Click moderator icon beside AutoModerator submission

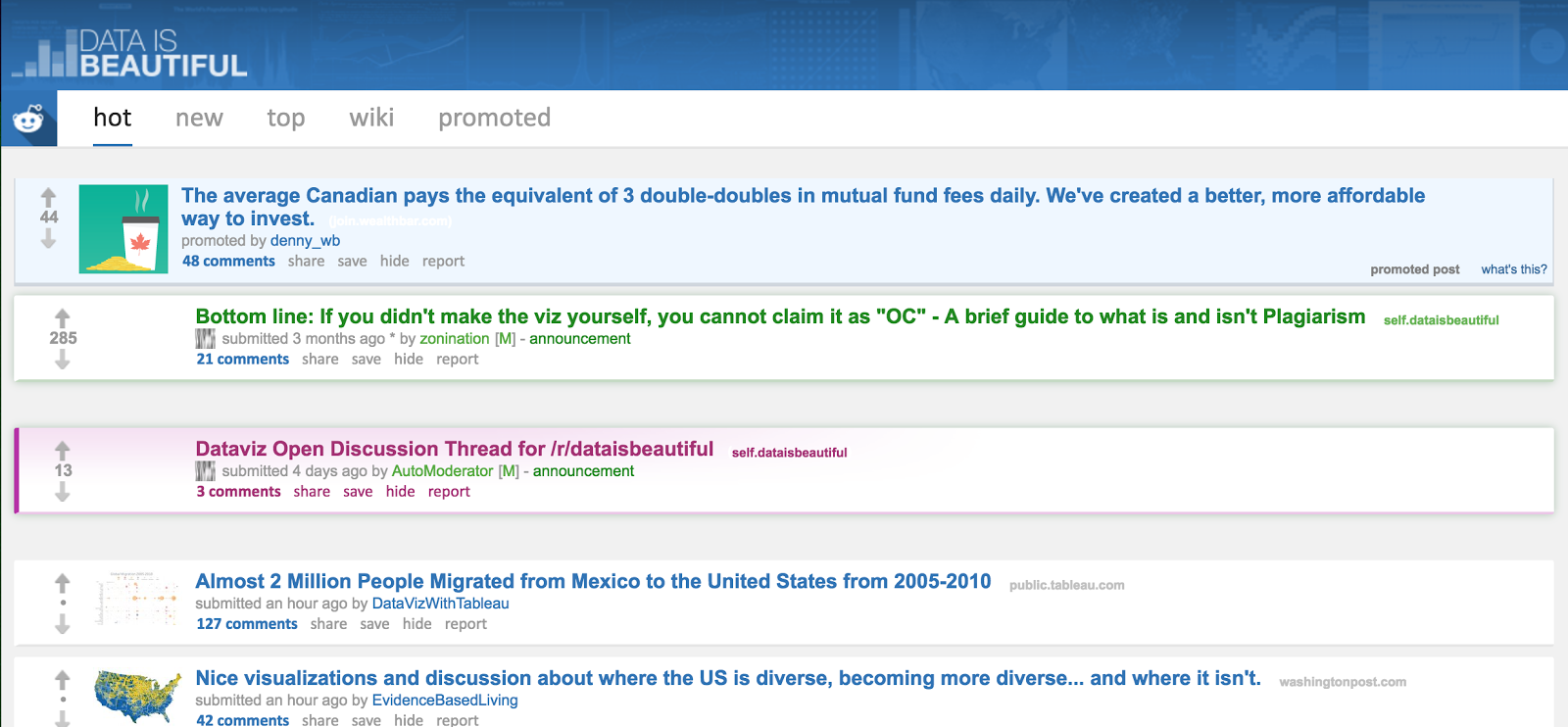(x=205, y=471)
